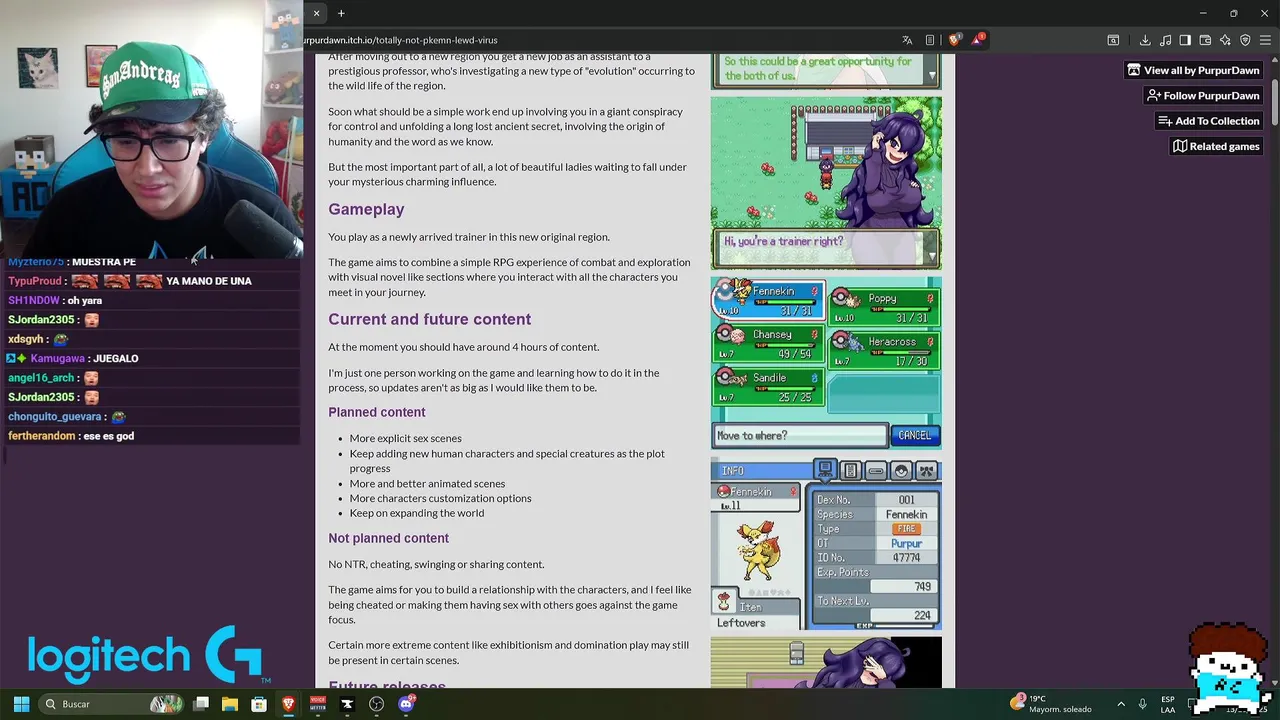Screen dimensions: 1280x720
Task: Open the music note playlist icon
Action: [x=1165, y=40]
